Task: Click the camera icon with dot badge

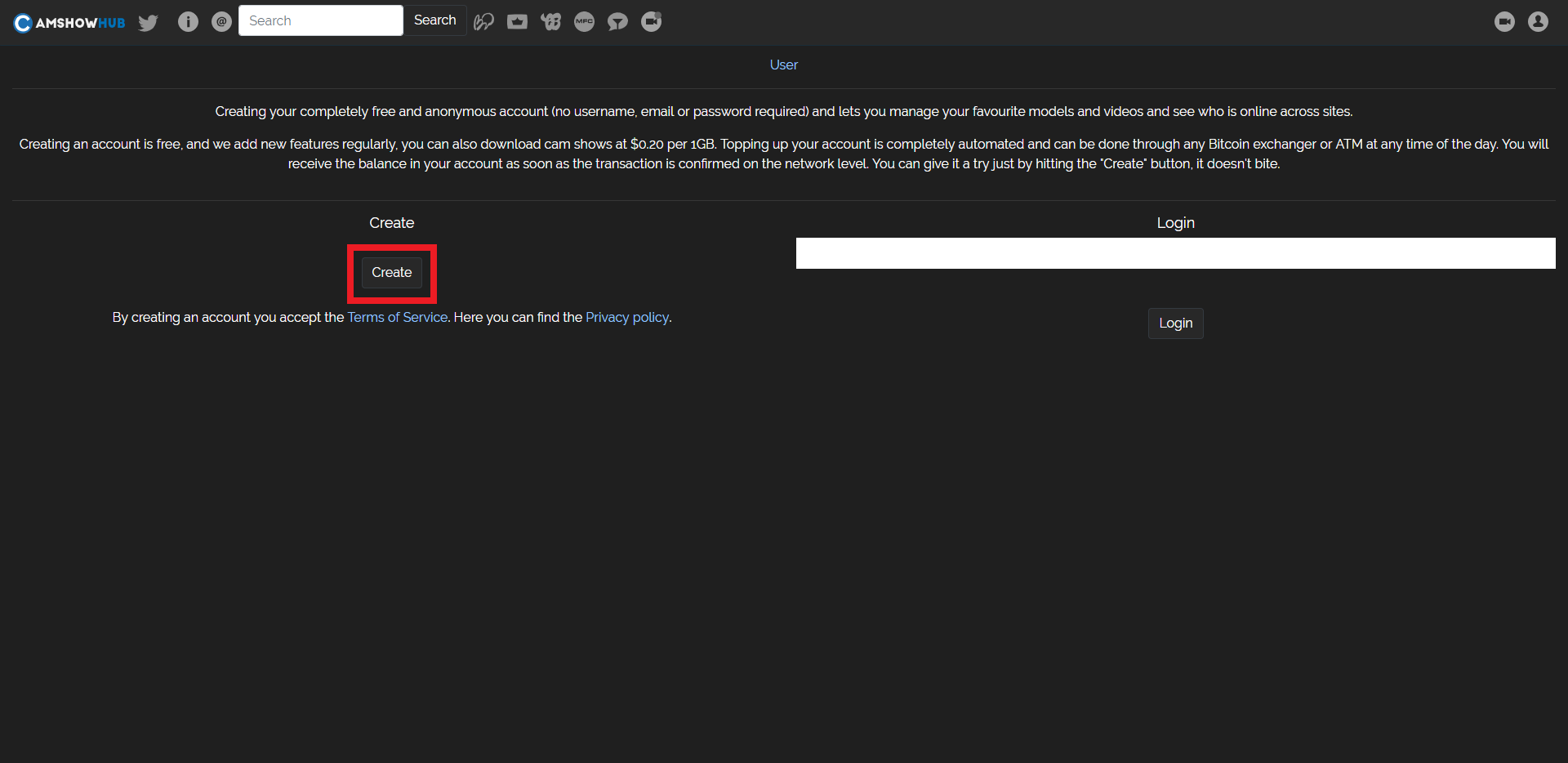Action: (x=651, y=22)
